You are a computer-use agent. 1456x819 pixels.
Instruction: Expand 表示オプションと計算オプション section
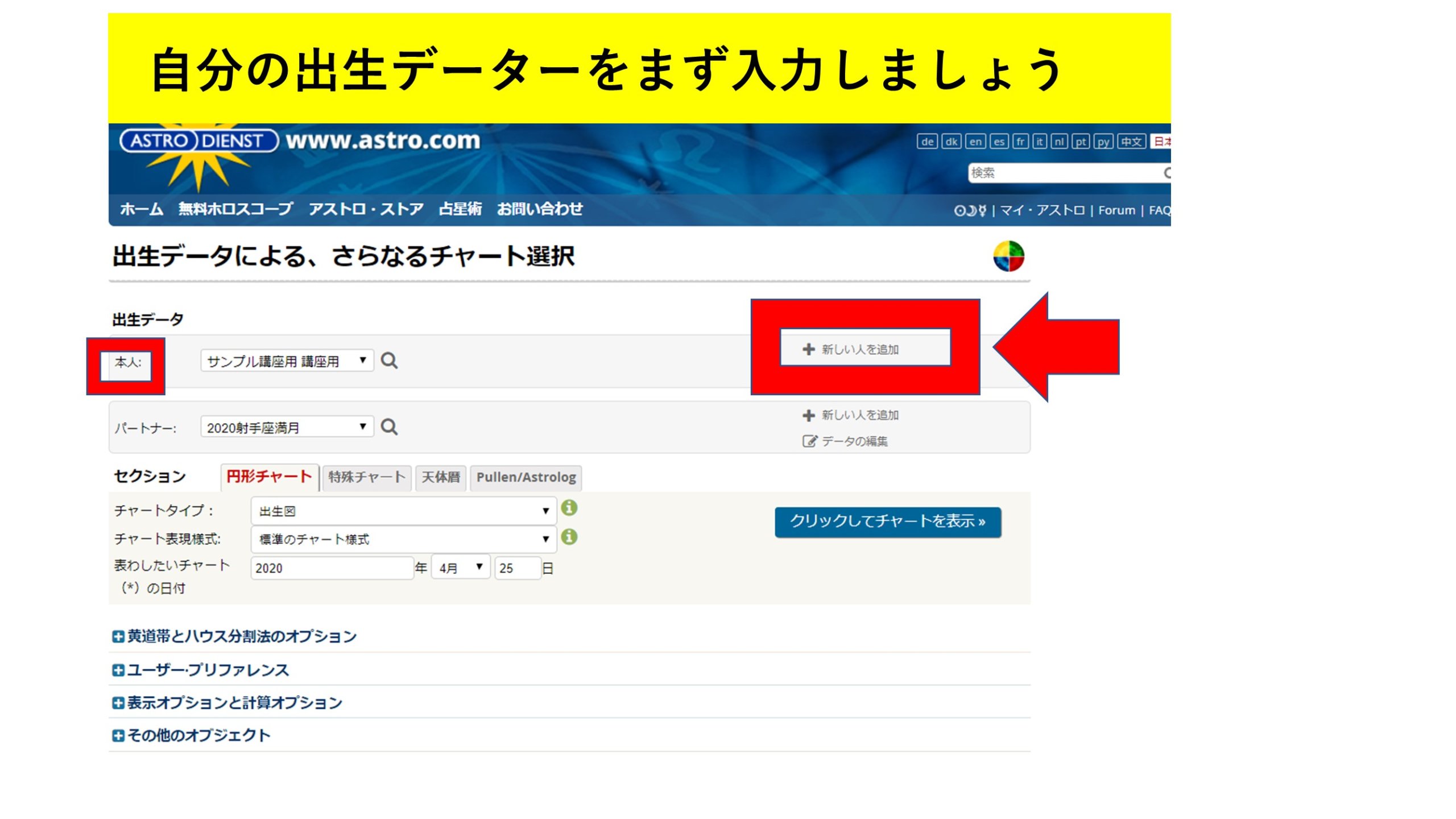227,703
